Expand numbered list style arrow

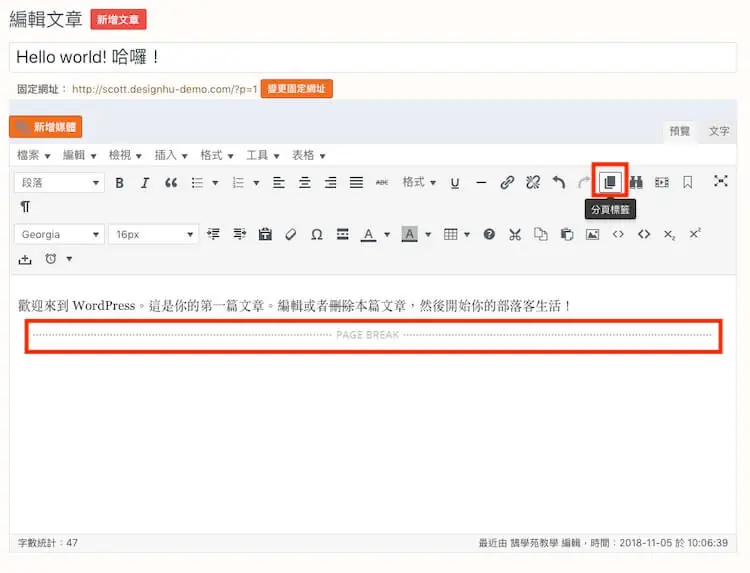pyautogui.click(x=256, y=183)
